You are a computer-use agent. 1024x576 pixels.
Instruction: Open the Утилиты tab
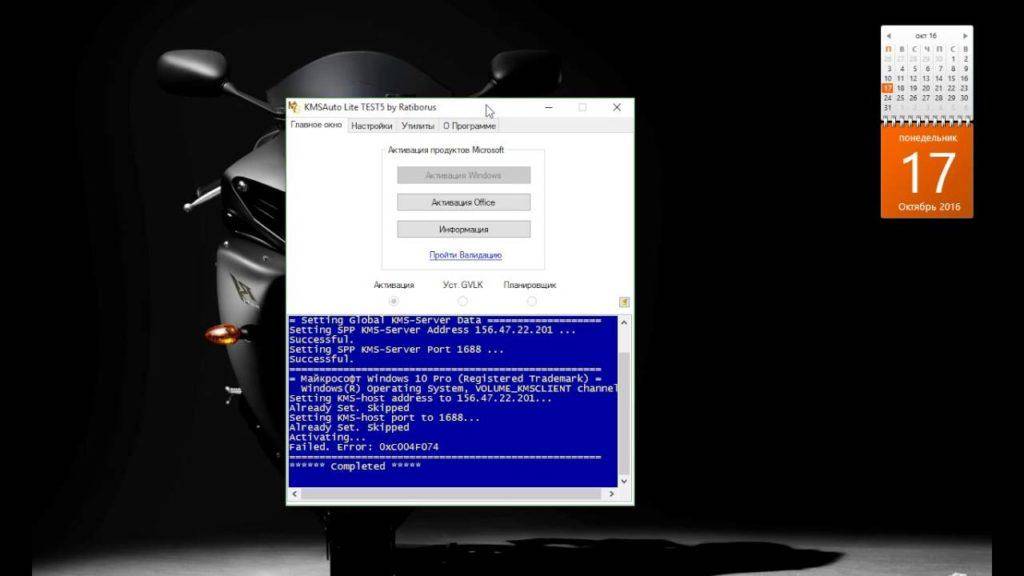417,126
